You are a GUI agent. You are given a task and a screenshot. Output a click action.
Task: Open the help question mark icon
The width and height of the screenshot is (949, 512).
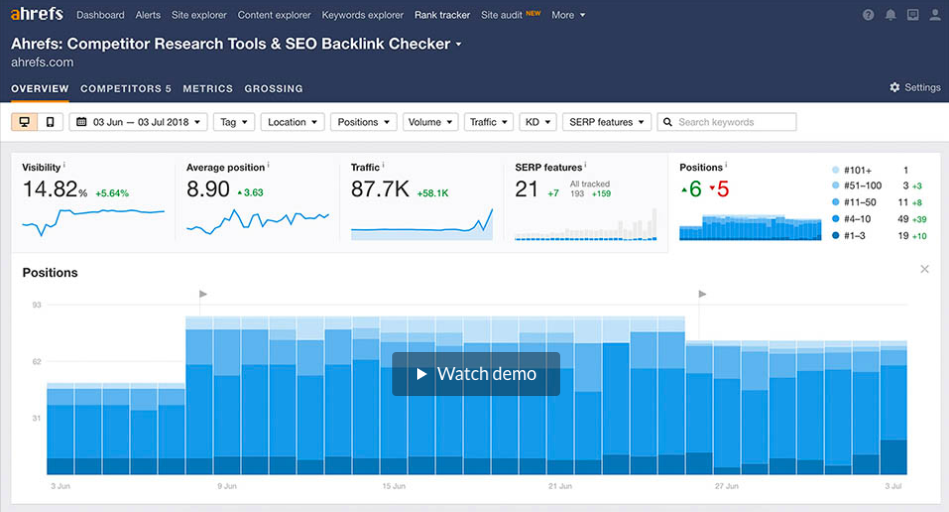[868, 15]
